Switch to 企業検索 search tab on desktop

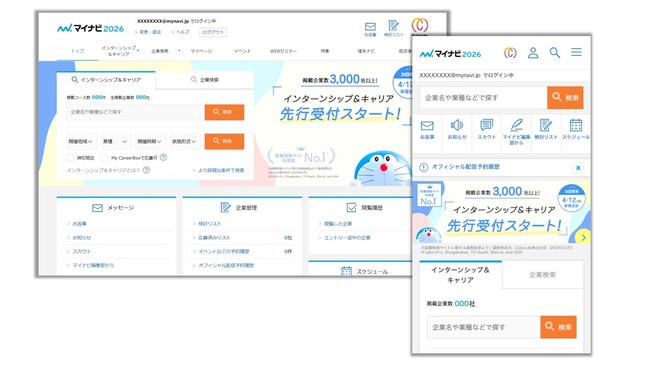point(205,80)
